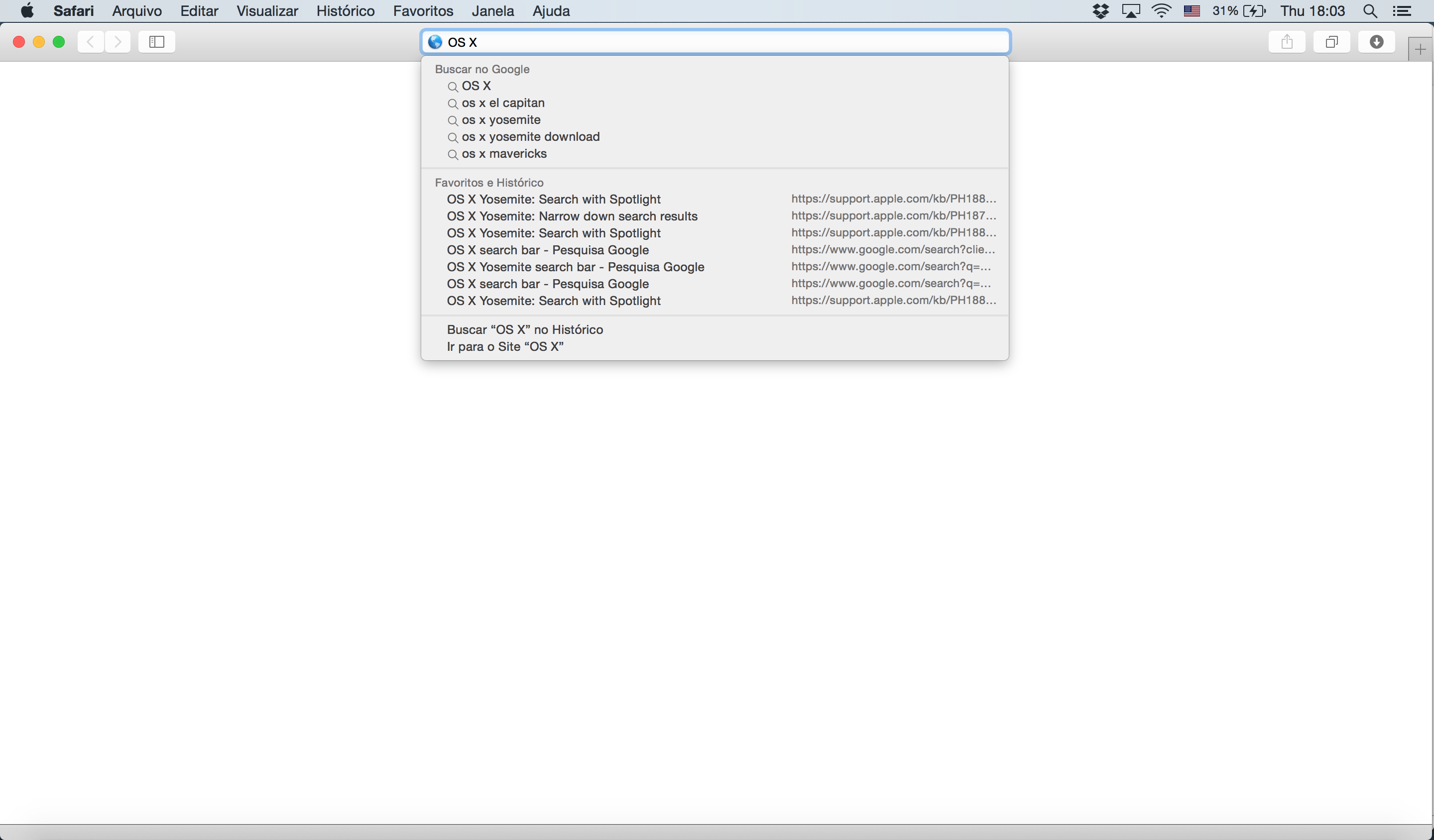Minimize the Safari window with yellow button
Viewport: 1434px width, 840px height.
[x=39, y=42]
